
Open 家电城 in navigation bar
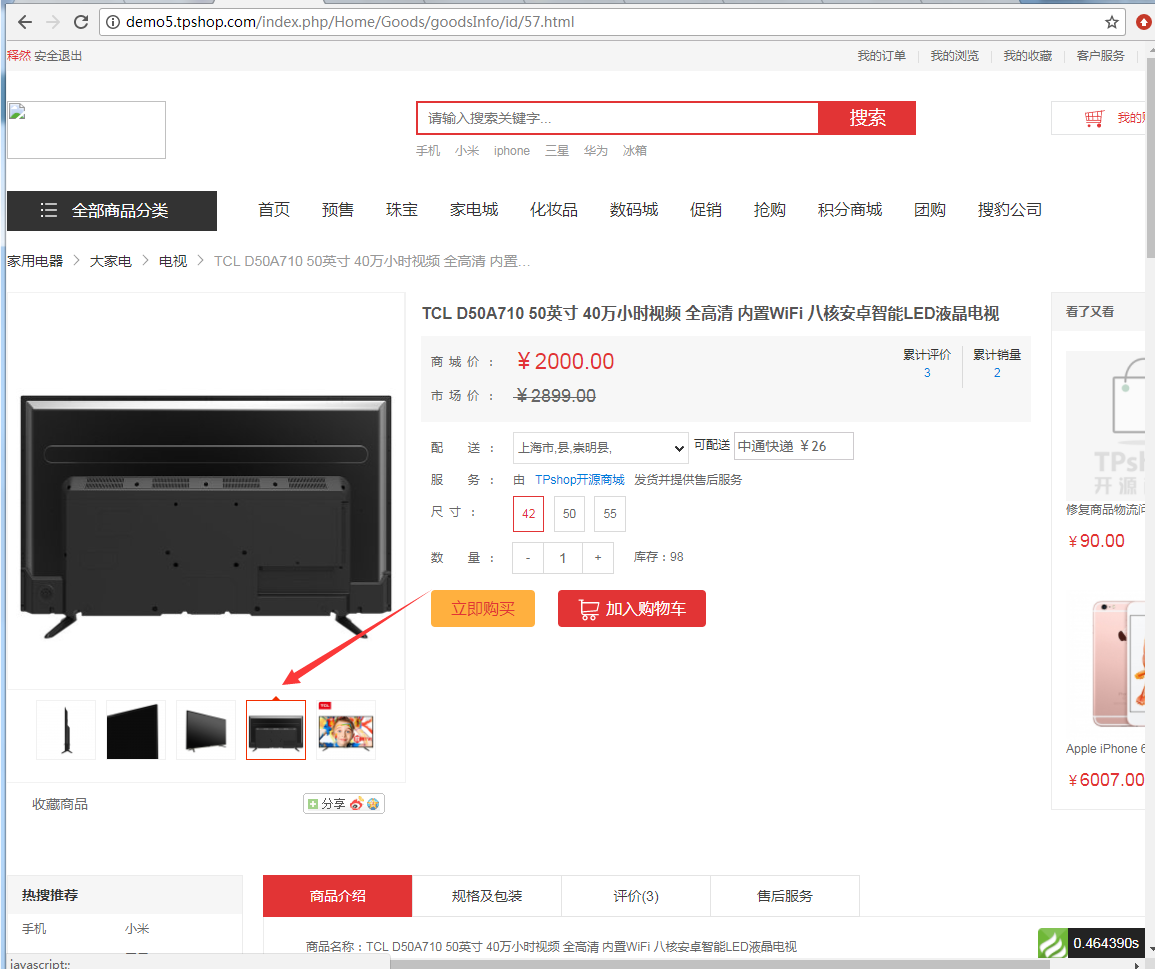[x=474, y=210]
